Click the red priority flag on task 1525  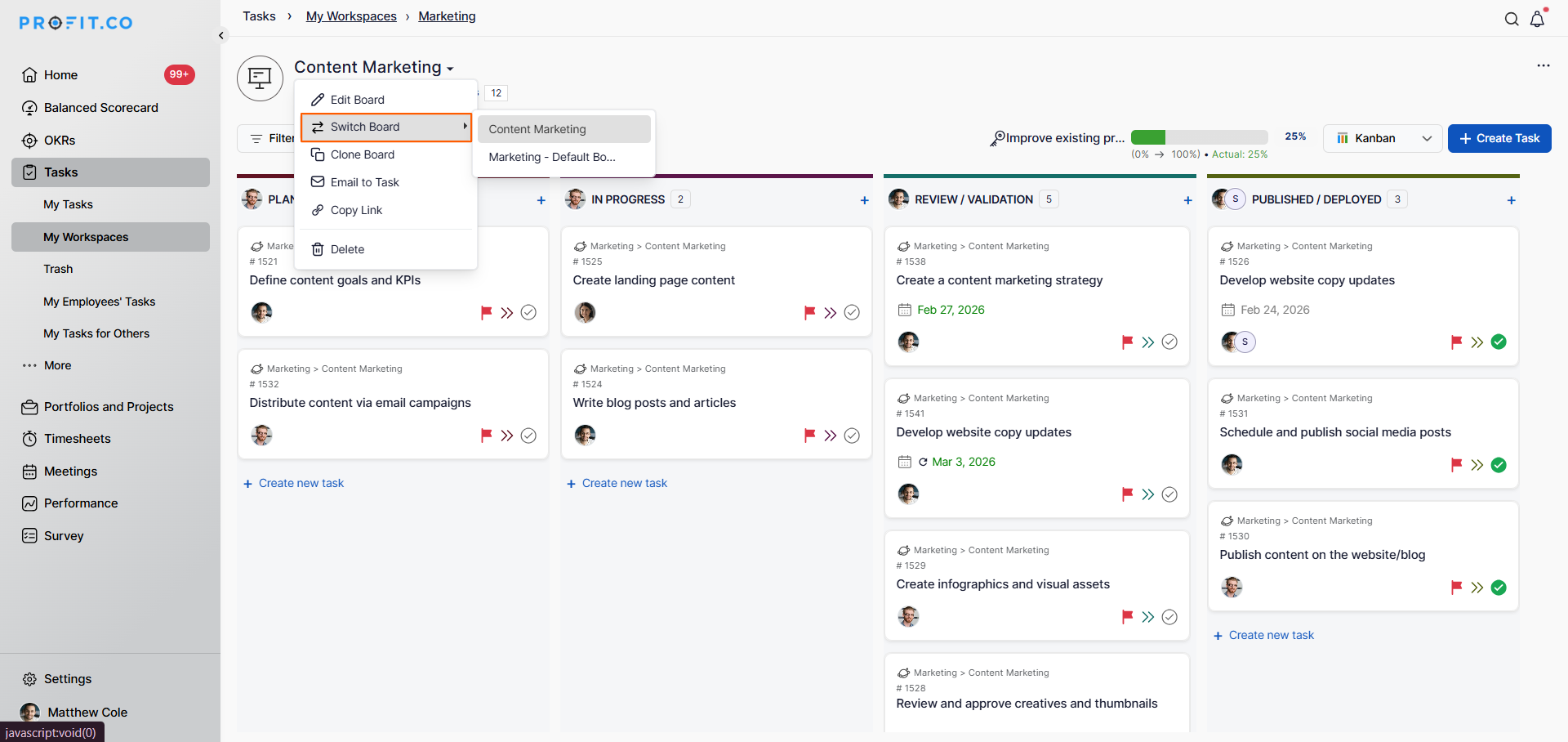(x=809, y=312)
